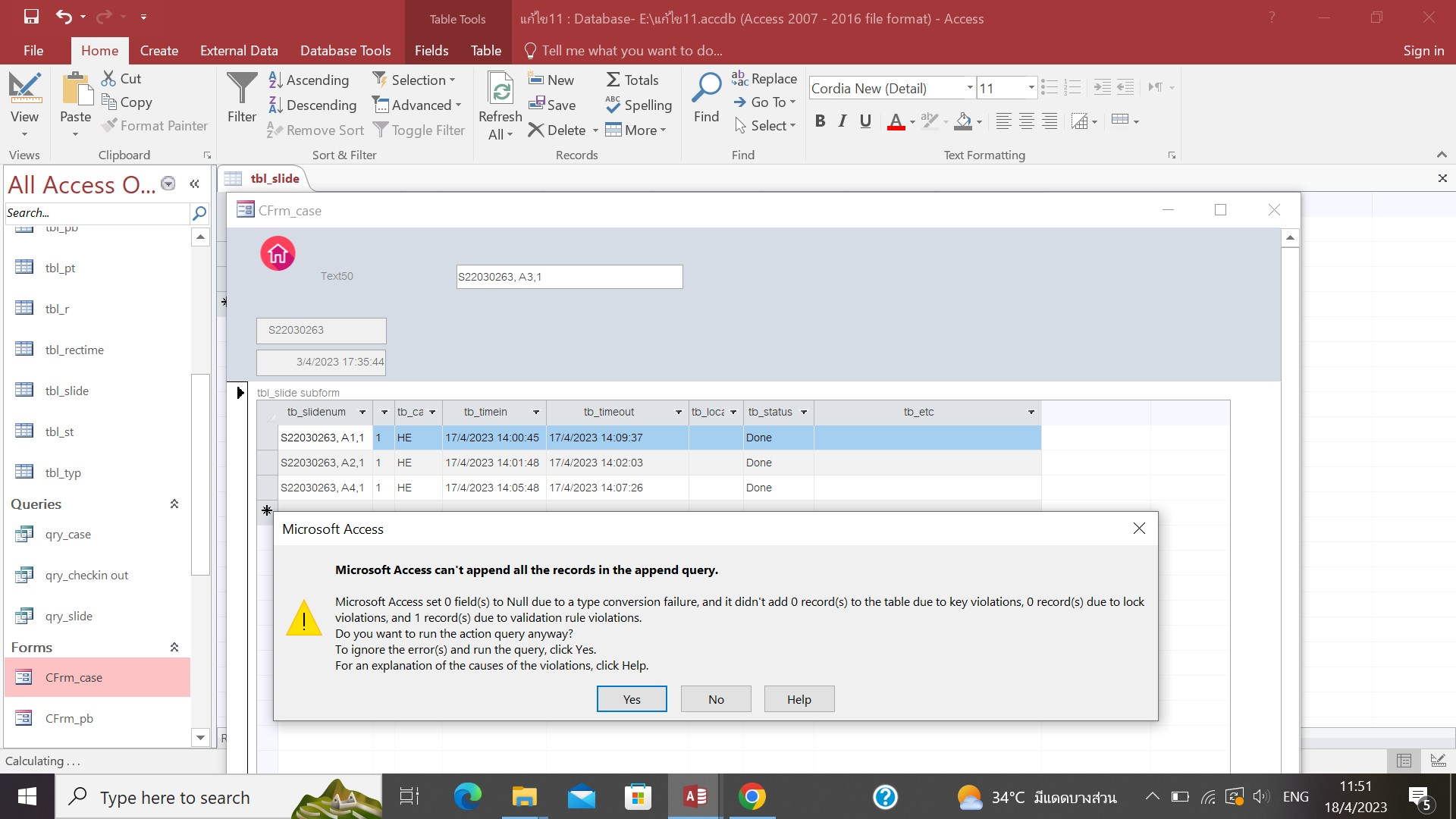Click the Filter funnel icon
Image resolution: width=1456 pixels, height=819 pixels.
(242, 89)
